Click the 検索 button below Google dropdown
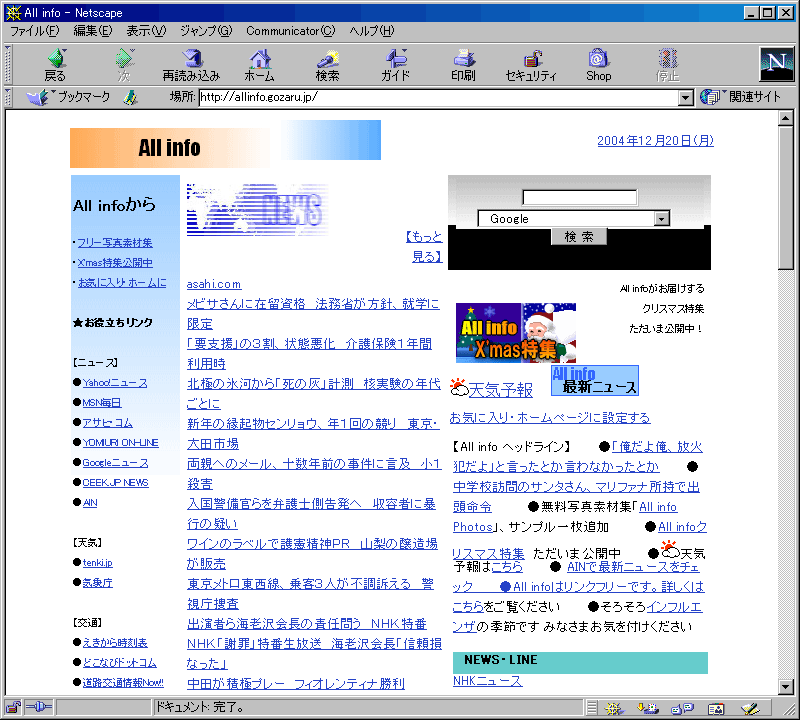Image resolution: width=800 pixels, height=720 pixels. pyautogui.click(x=579, y=236)
